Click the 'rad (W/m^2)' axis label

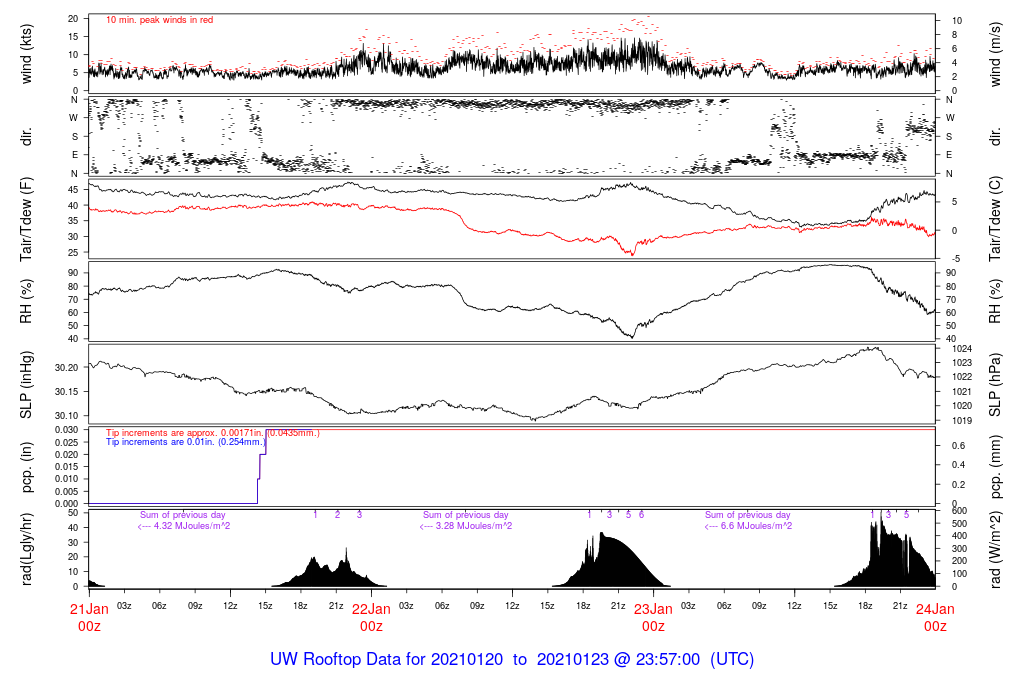[995, 549]
